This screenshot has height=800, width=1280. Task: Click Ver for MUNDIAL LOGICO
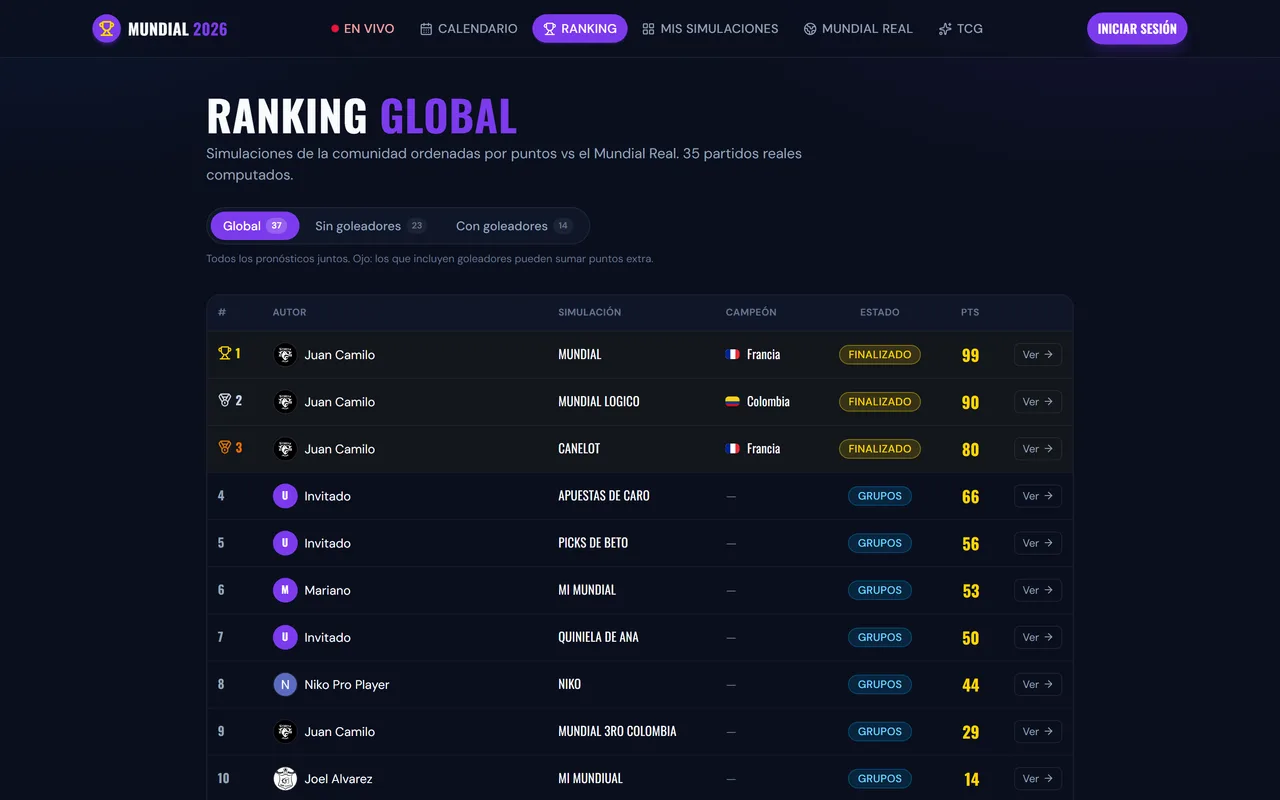[1038, 402]
